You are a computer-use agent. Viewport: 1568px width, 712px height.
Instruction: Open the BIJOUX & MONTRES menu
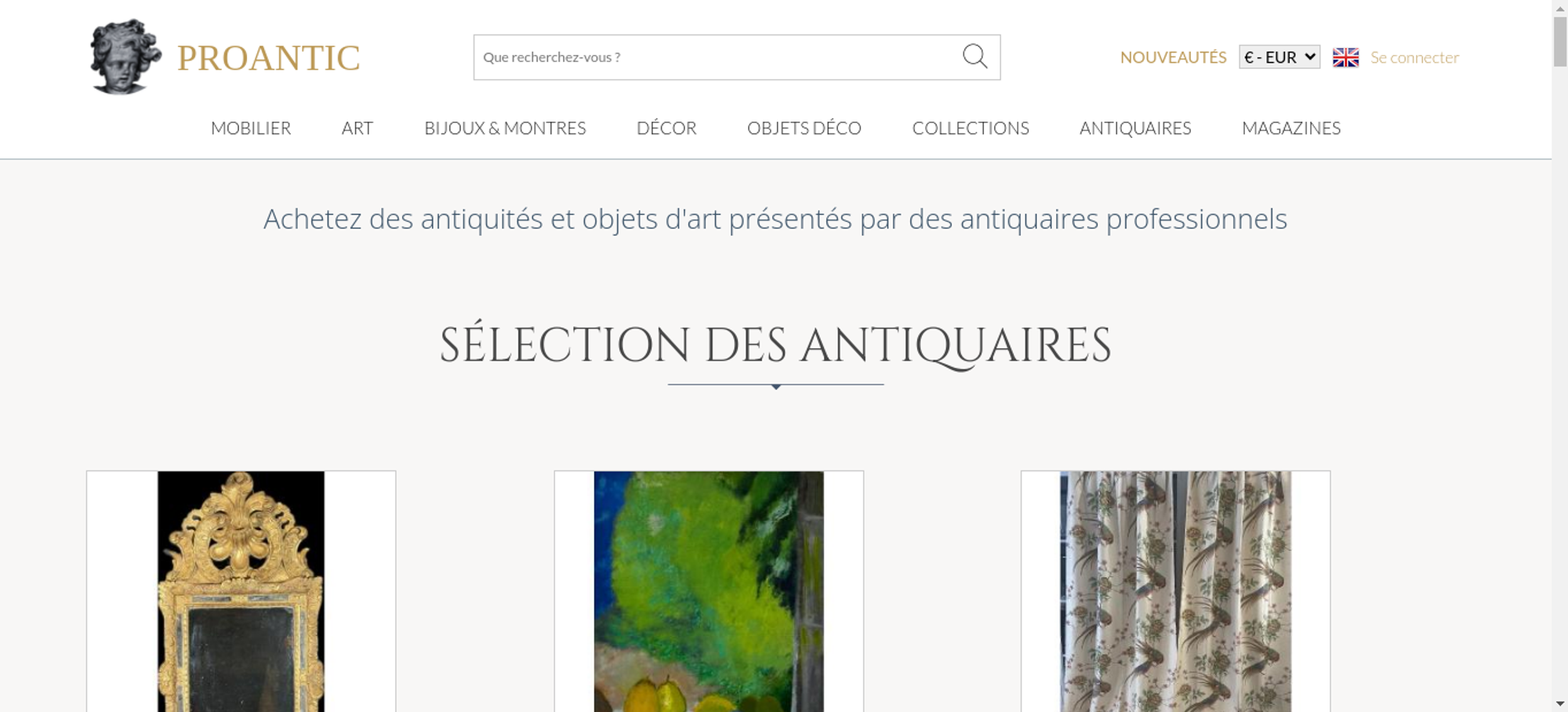pyautogui.click(x=505, y=128)
